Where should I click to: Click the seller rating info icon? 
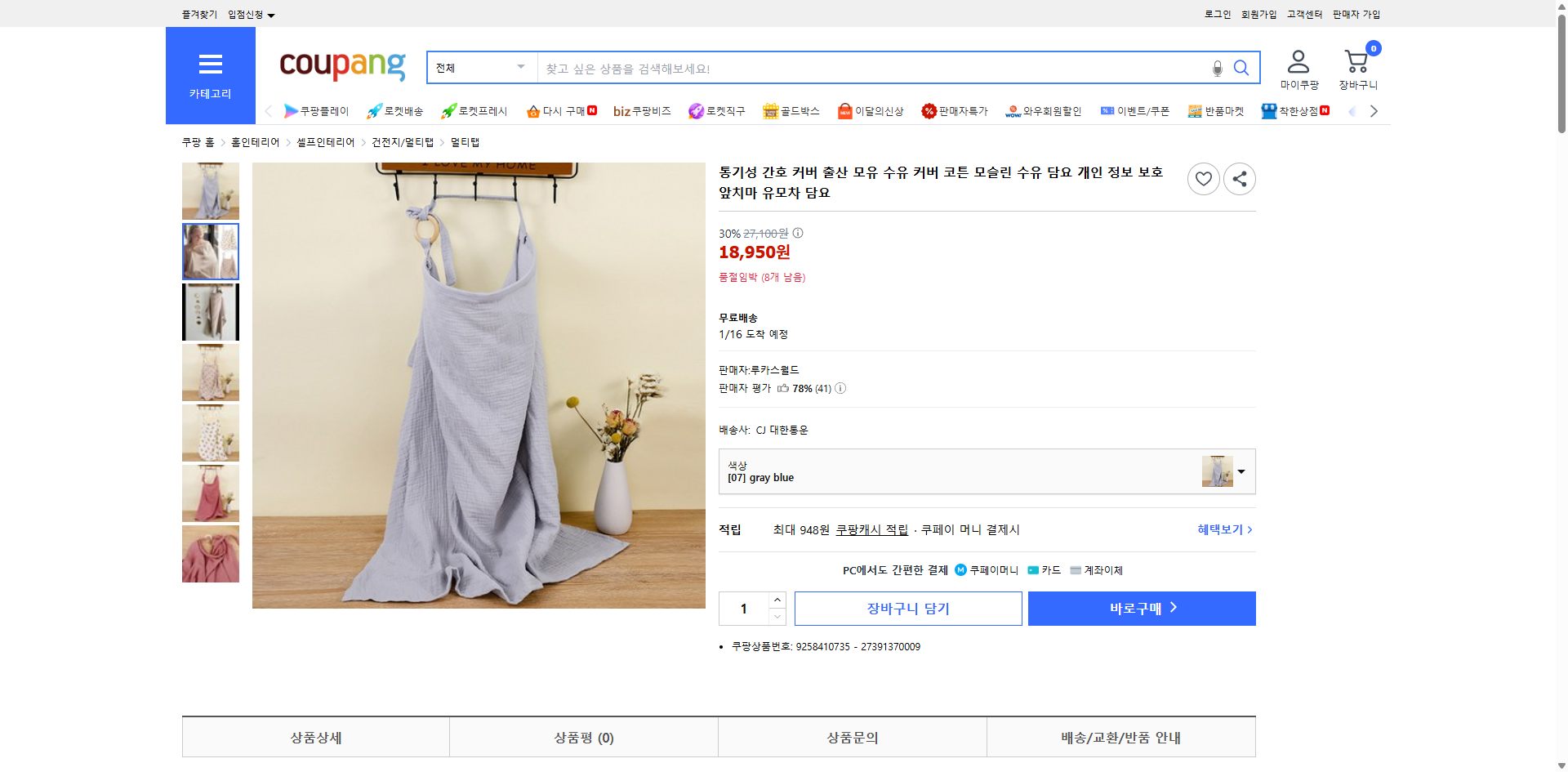tap(840, 388)
